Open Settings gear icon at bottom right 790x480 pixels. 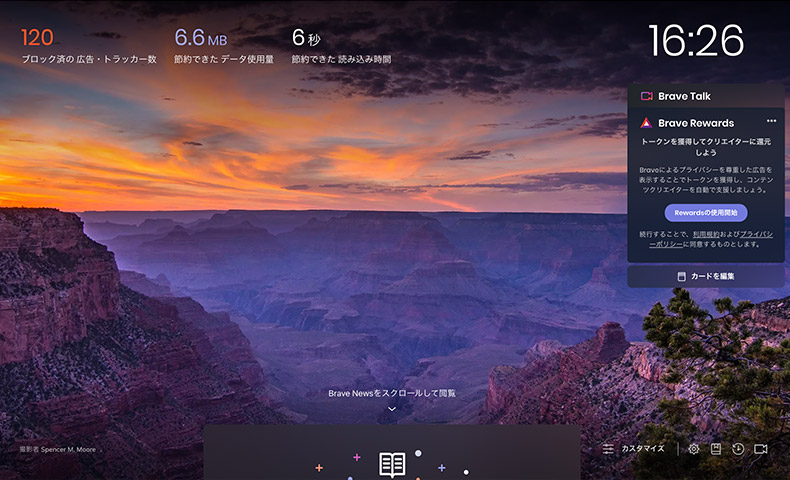point(694,449)
